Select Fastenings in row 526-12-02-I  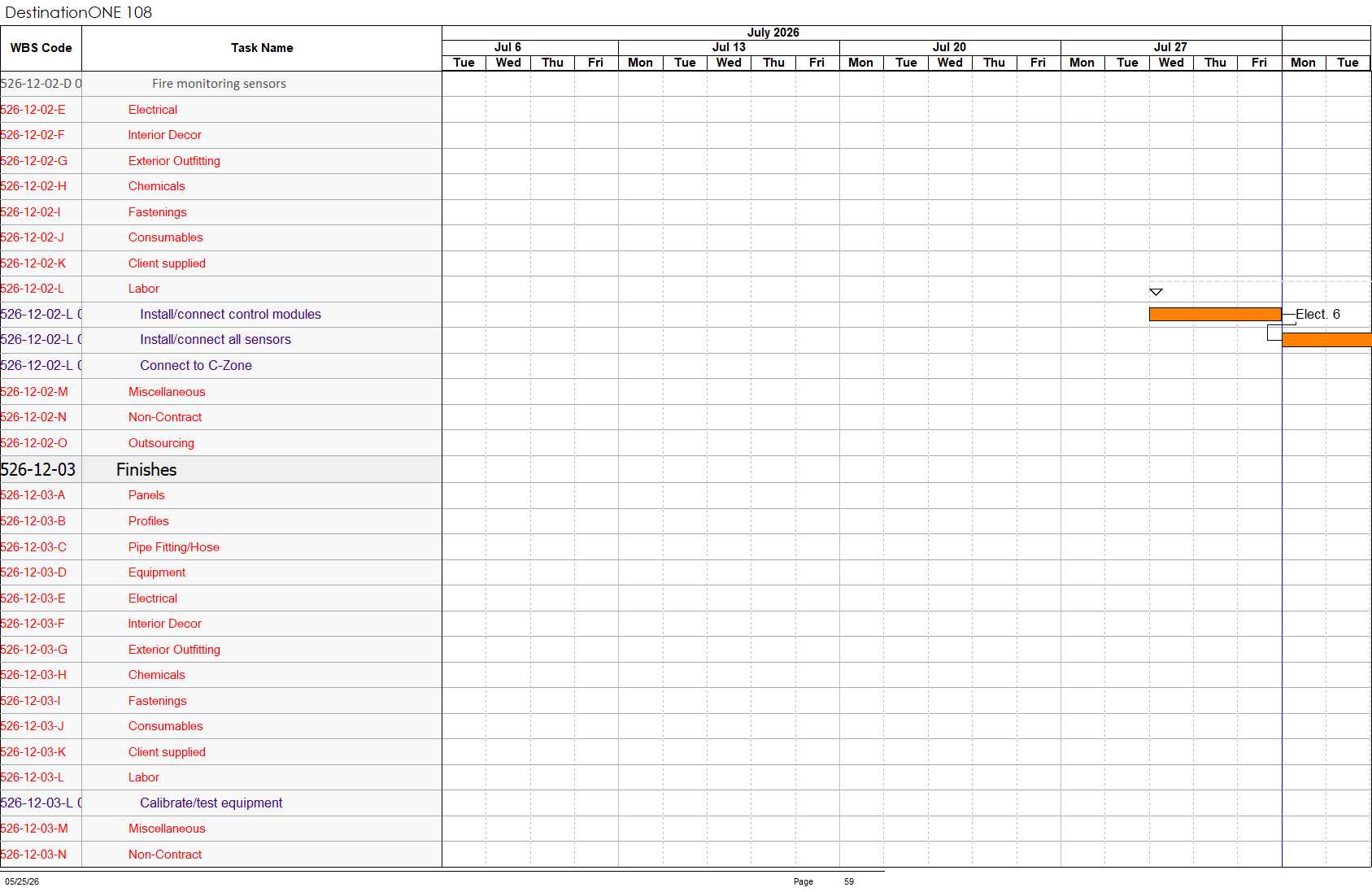tap(157, 212)
